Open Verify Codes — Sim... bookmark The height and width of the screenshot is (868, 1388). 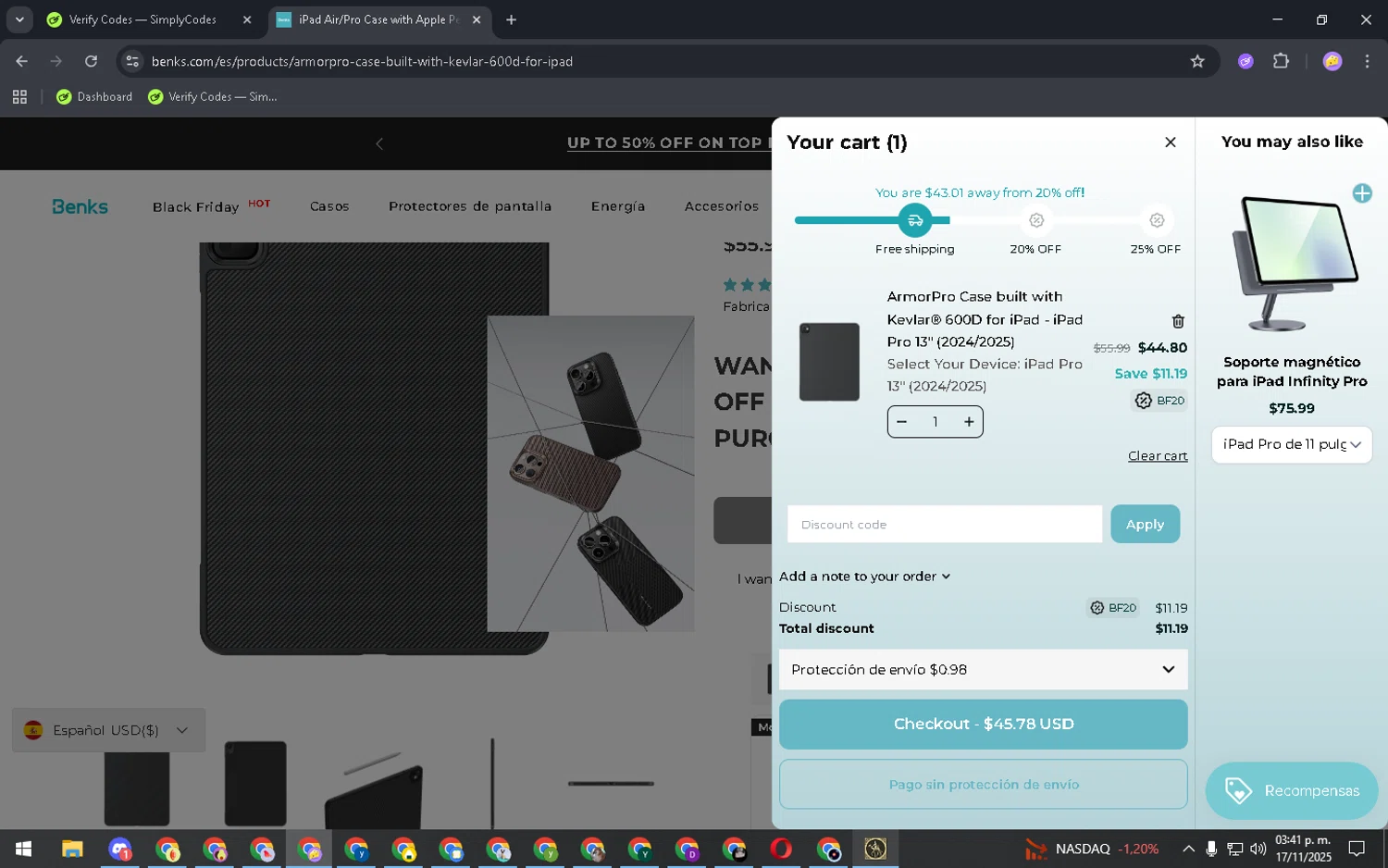pos(213,96)
